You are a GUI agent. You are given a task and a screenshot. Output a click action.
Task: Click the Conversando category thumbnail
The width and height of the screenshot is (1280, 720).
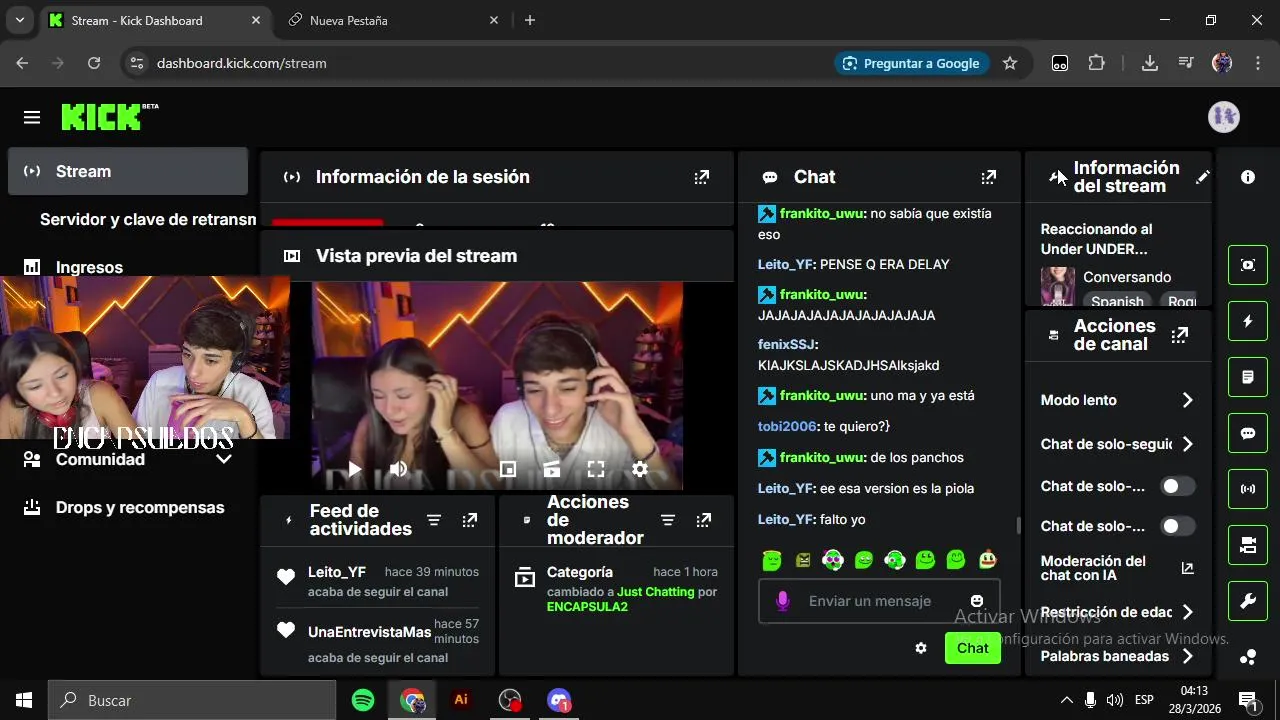1058,286
